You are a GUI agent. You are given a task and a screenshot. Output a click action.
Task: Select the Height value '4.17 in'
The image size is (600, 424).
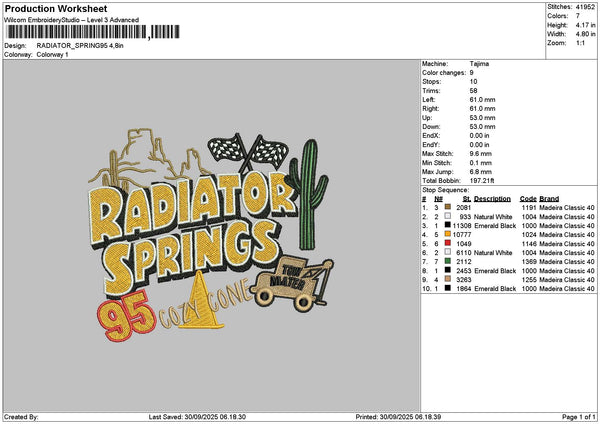point(585,25)
